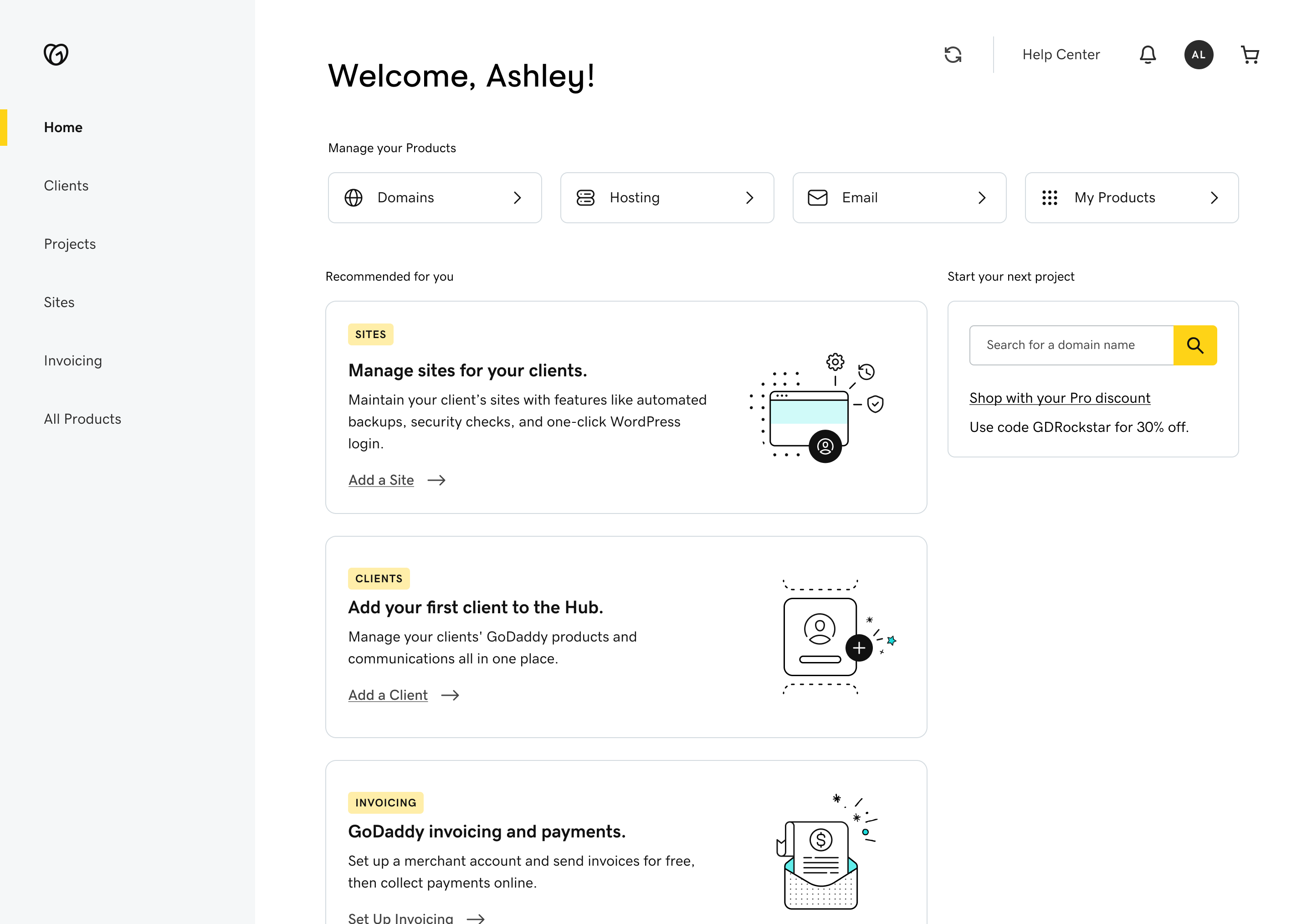Expand the Hosting chevron
The width and height of the screenshot is (1312, 924).
749,198
